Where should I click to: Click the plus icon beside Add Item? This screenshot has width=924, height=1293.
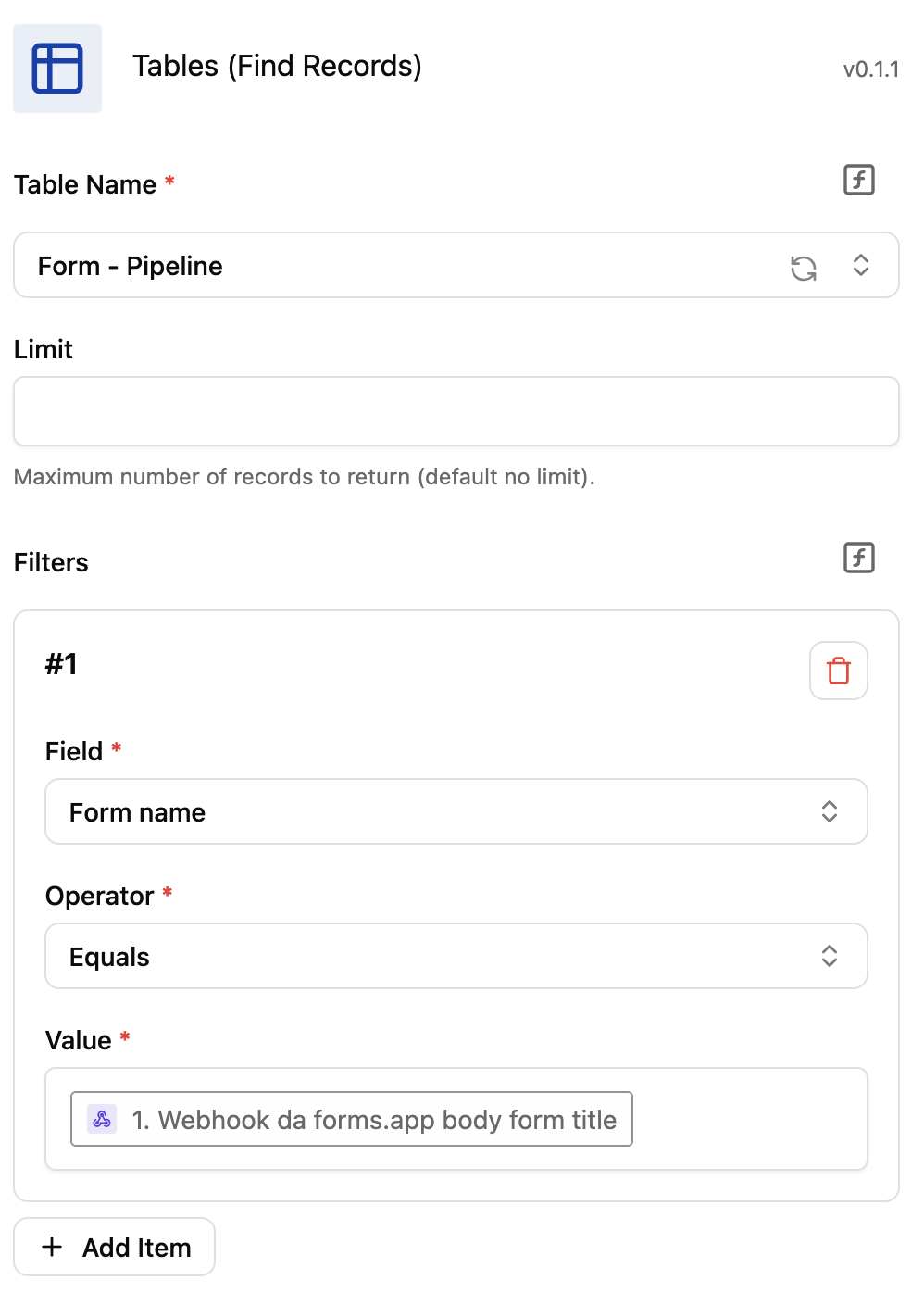53,1248
